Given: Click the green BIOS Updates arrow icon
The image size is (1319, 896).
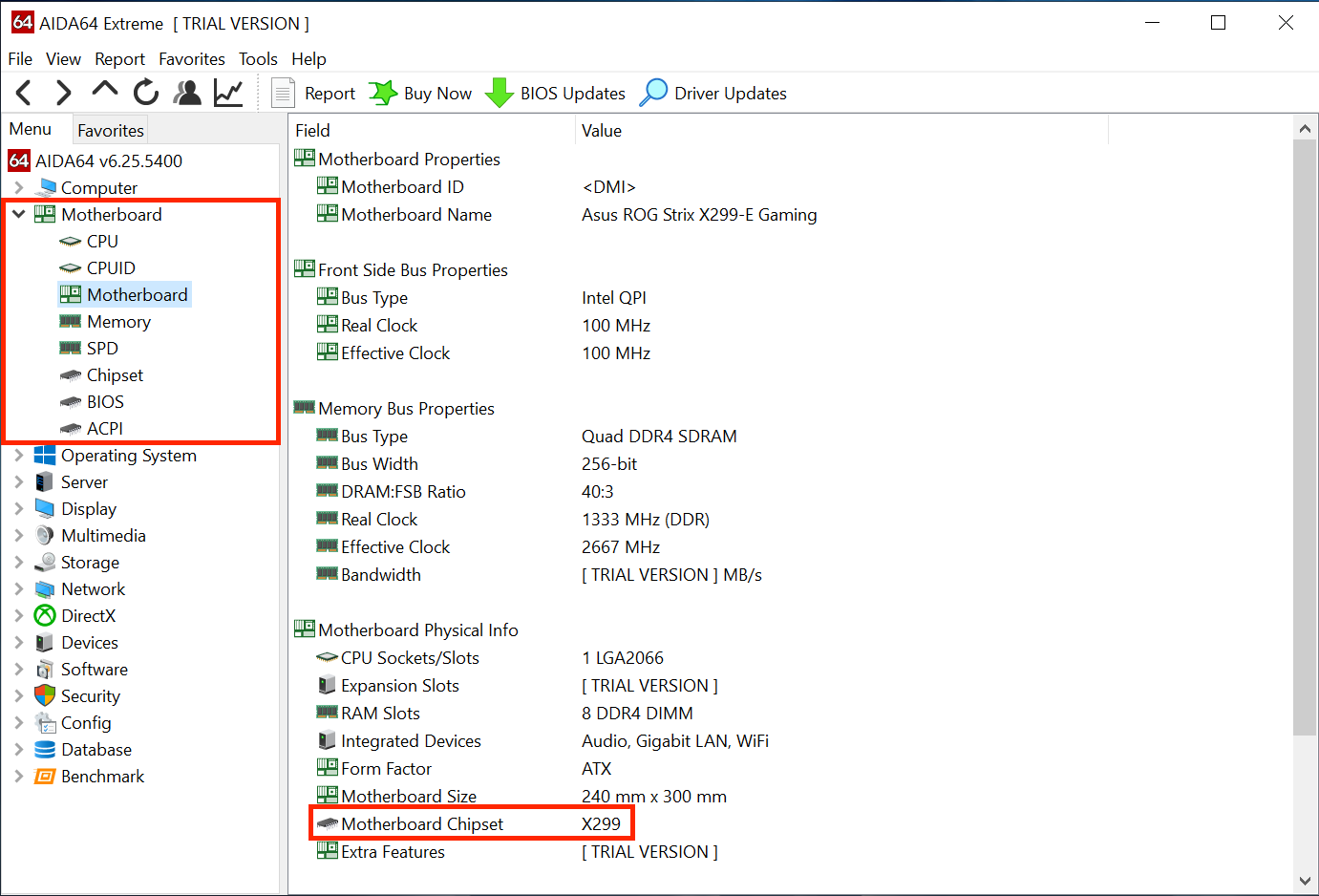Looking at the screenshot, I should (x=499, y=93).
